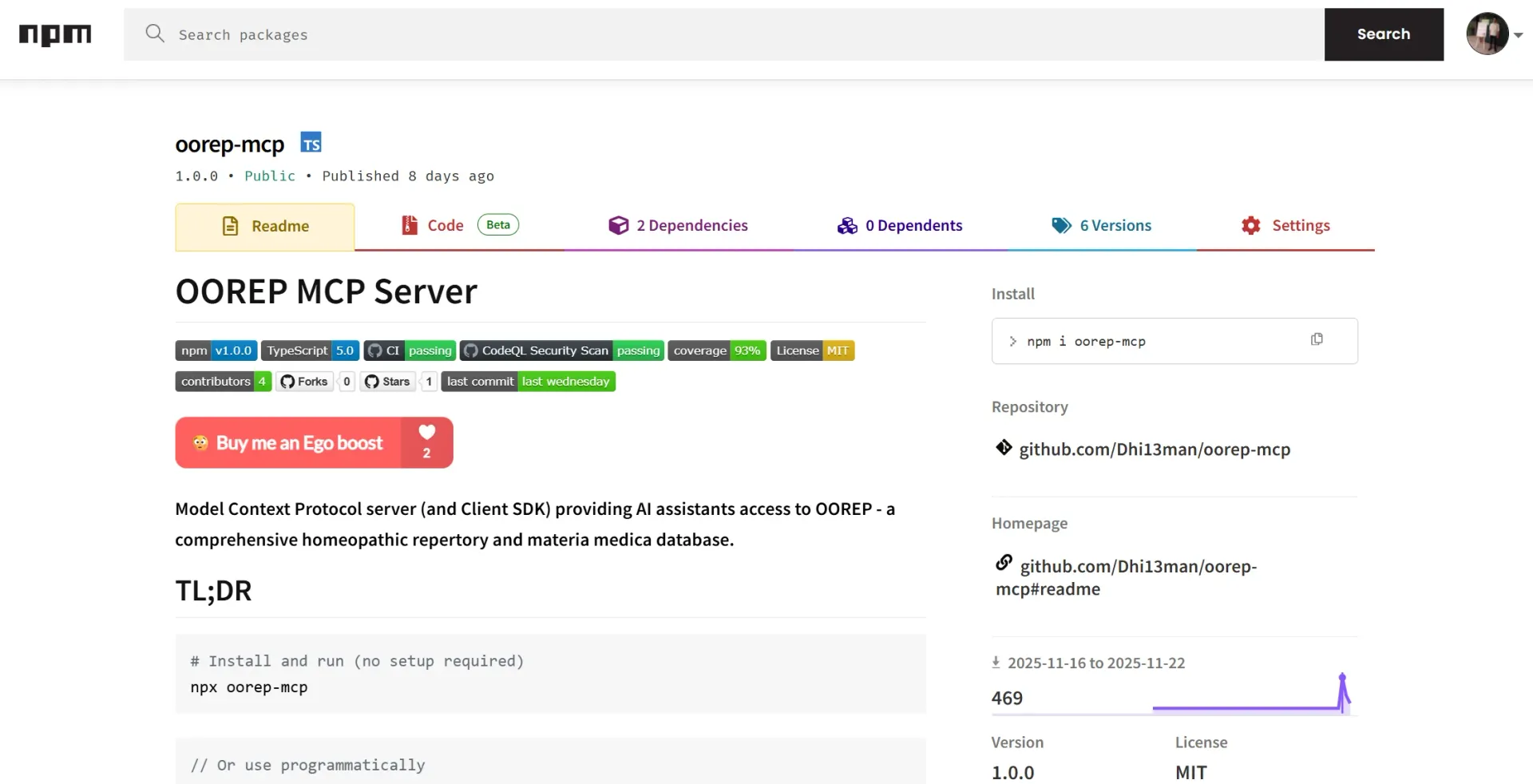Click the CodeQL Security Scan passing badge
Screen dimensions: 1533x784
coord(561,350)
